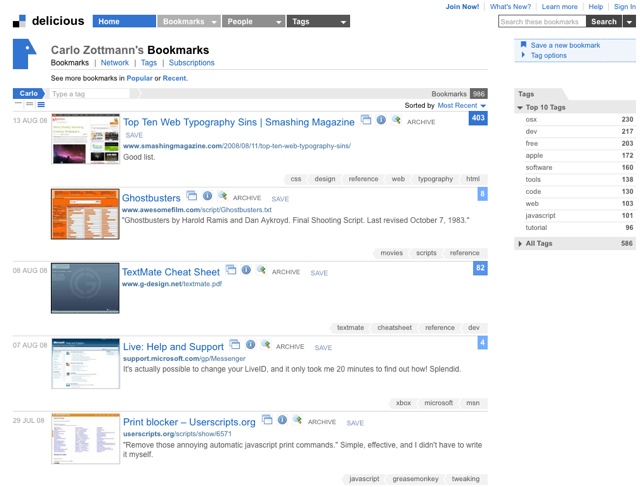Expand the All Tags section
This screenshot has height=487, width=640.
(520, 243)
